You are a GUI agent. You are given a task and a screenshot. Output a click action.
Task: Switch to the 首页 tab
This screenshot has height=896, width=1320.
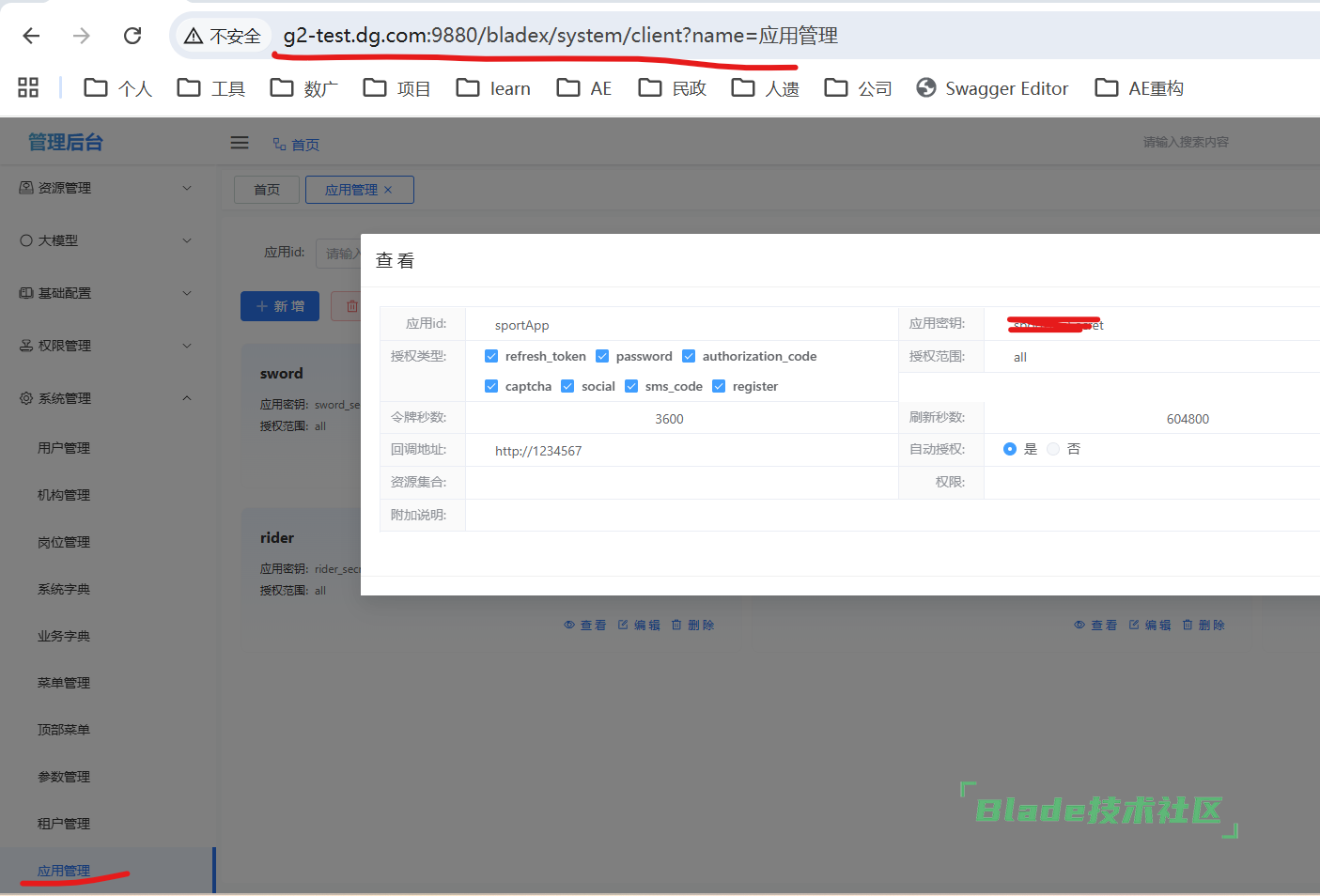click(x=267, y=190)
